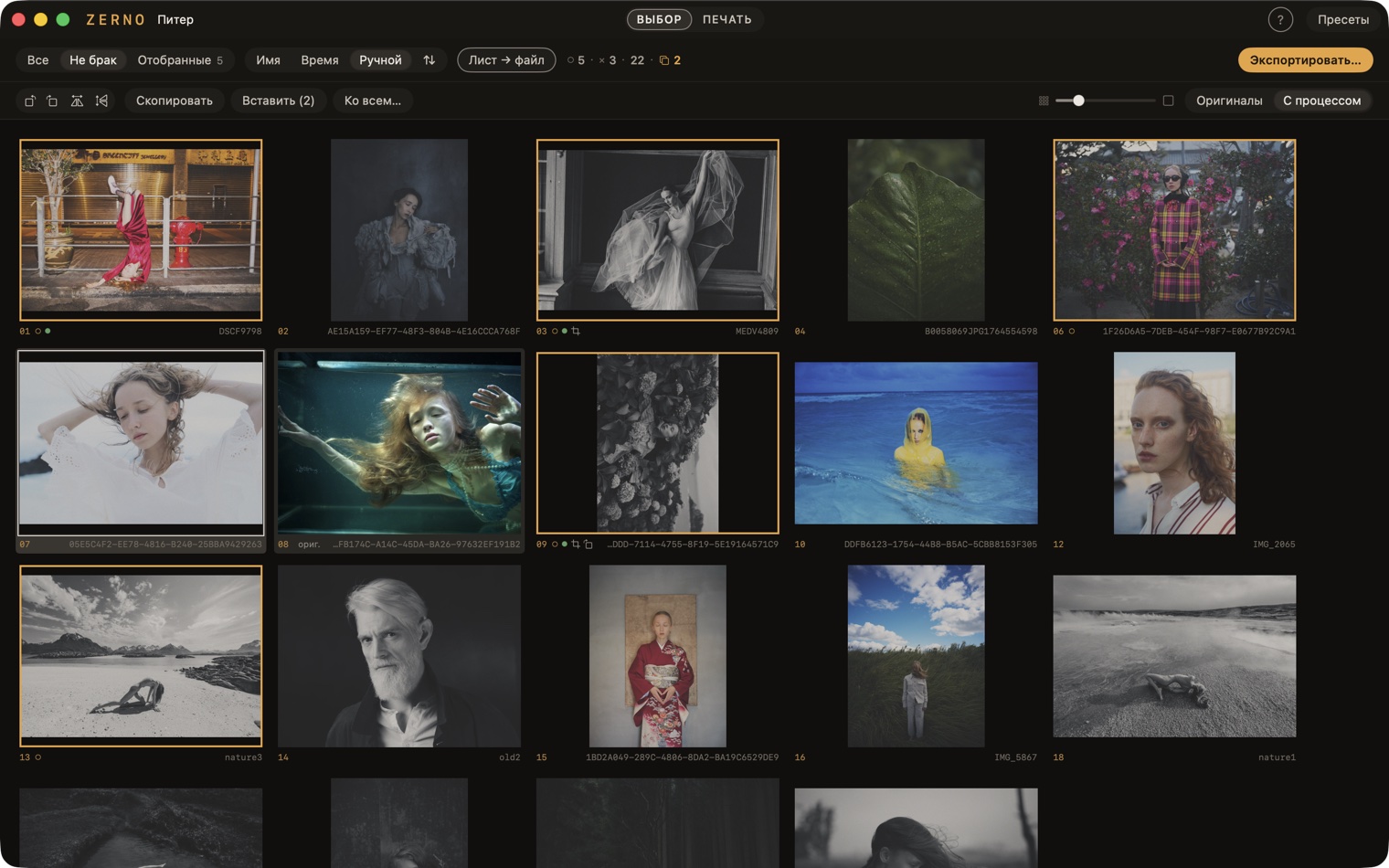Toggle selection circle under photo 13
This screenshot has height=868, width=1389.
(37, 757)
